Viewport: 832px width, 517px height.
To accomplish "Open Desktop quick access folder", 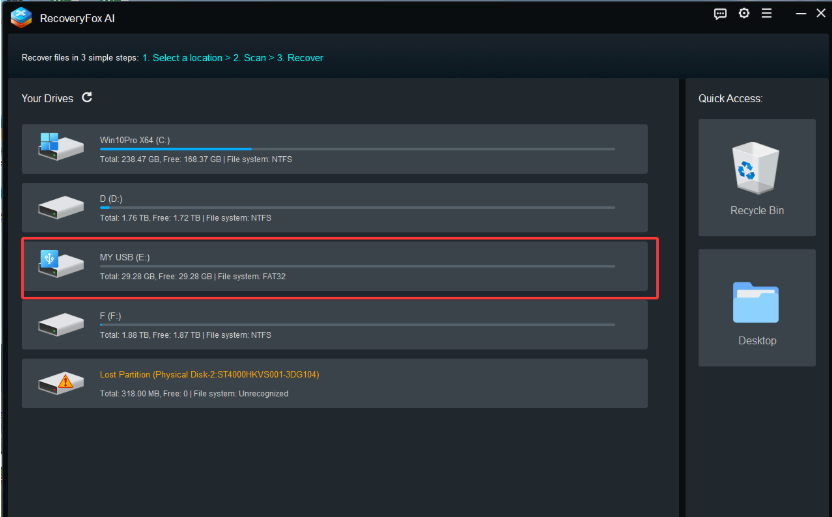I will pos(757,307).
